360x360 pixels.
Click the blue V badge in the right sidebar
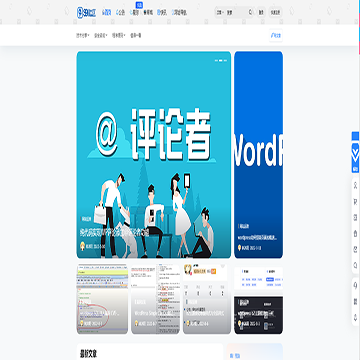pos(355,152)
